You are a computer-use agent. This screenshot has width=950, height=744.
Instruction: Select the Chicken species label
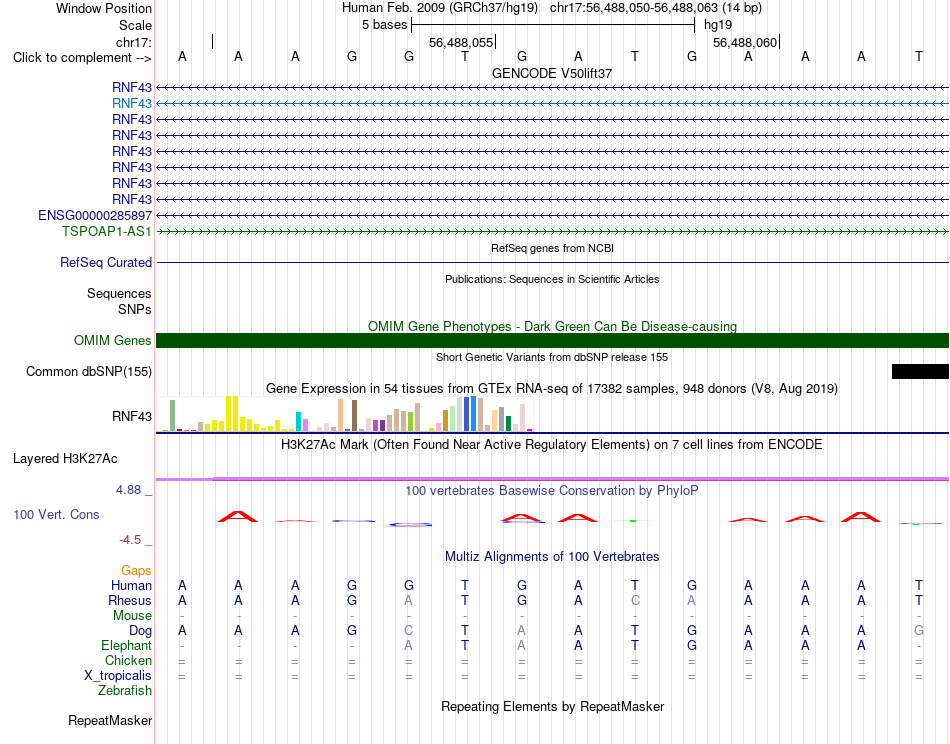[x=128, y=660]
